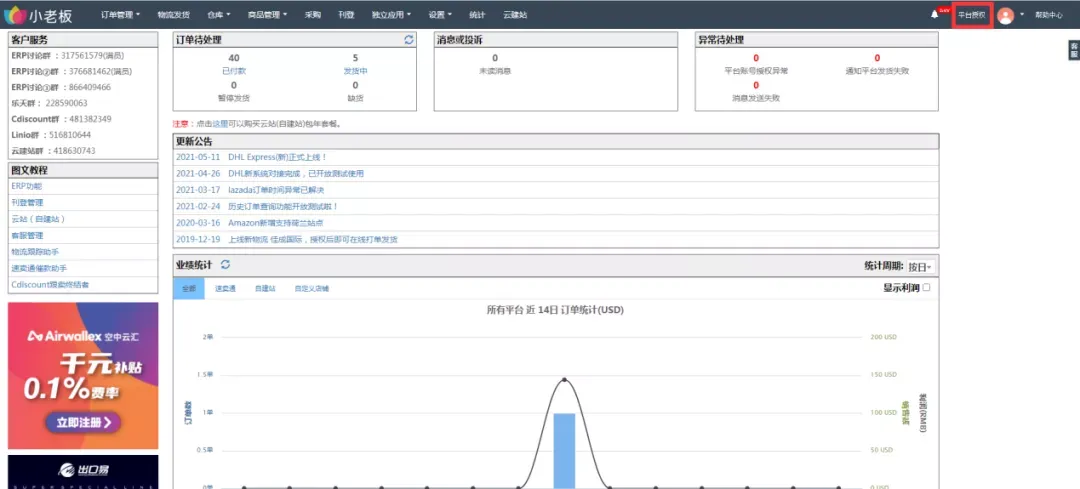Expand the 商品管理 menu
Screen dimensions: 1080x489
pyautogui.click(x=267, y=14)
